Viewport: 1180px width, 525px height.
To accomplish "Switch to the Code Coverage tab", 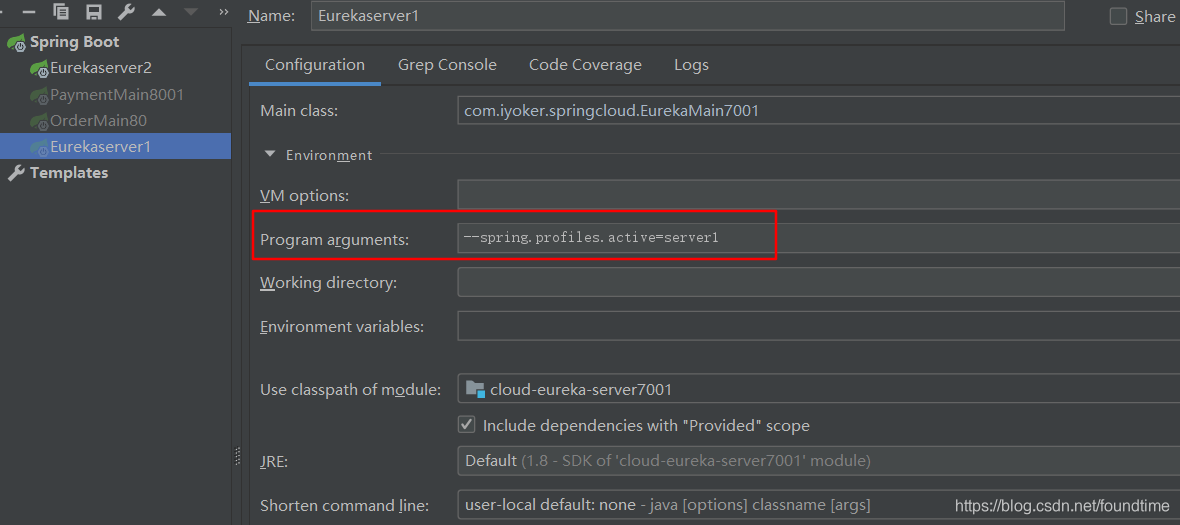I will [x=585, y=65].
